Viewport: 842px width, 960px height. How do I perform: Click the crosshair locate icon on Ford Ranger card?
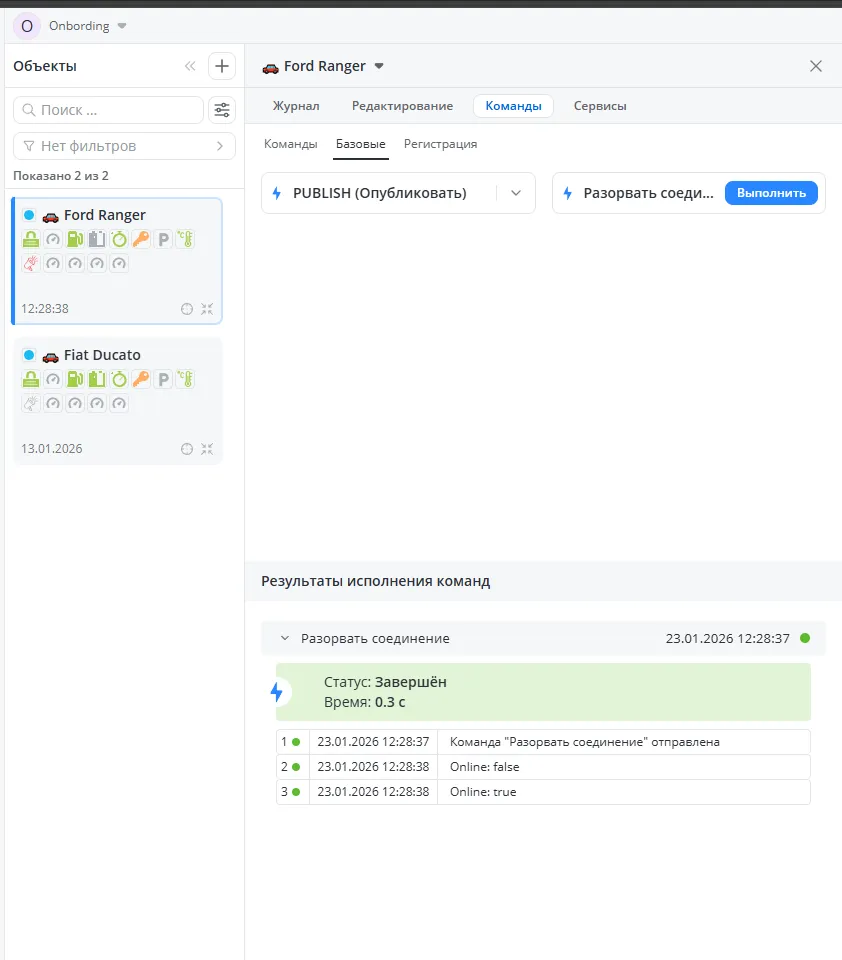point(186,309)
